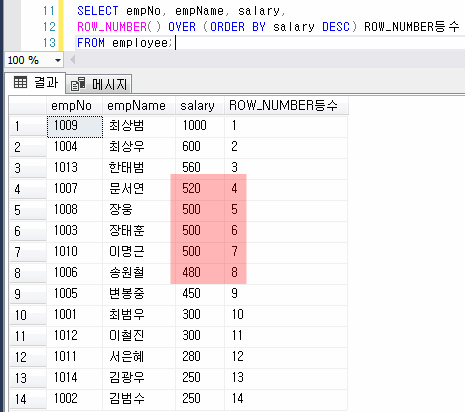
Task: Click empNo cell 1007
Action: [75, 189]
